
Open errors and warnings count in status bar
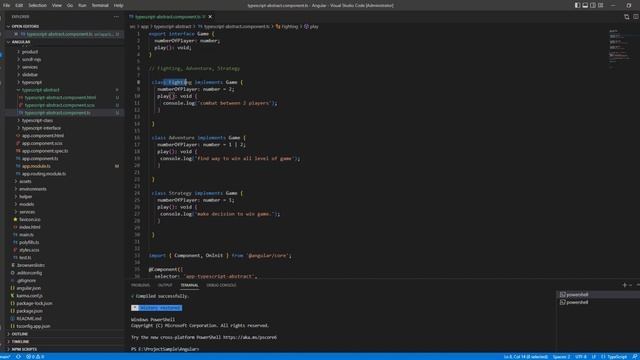coord(35,357)
